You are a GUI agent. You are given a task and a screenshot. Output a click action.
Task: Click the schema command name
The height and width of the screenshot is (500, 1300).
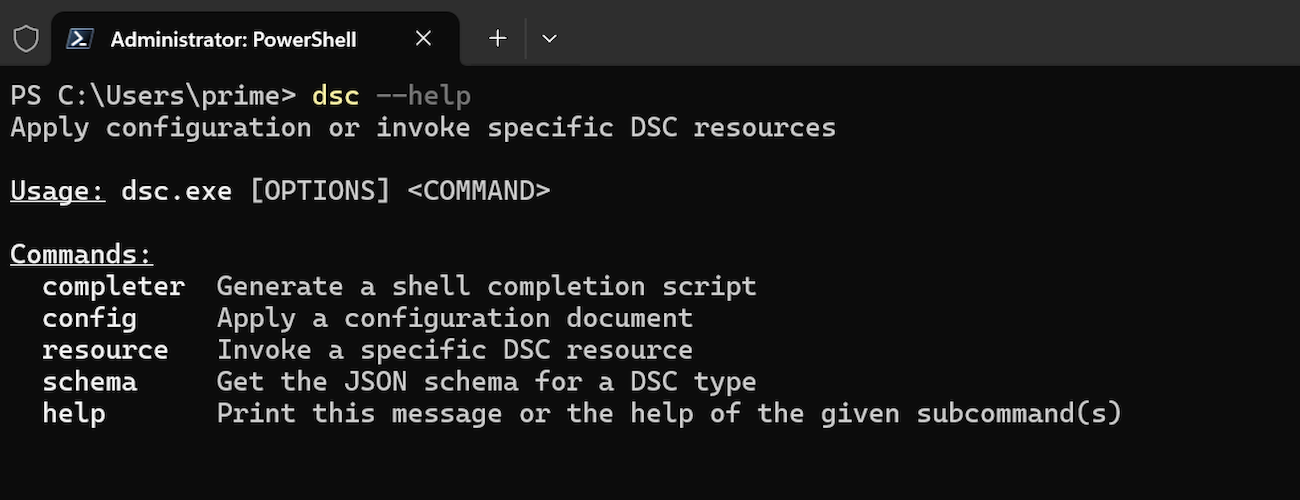point(89,382)
